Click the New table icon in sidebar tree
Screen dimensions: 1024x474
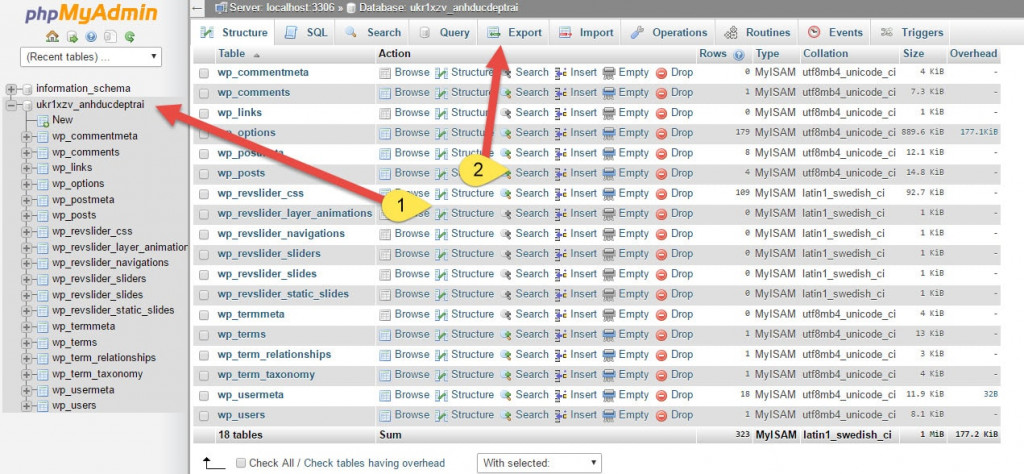pos(43,120)
